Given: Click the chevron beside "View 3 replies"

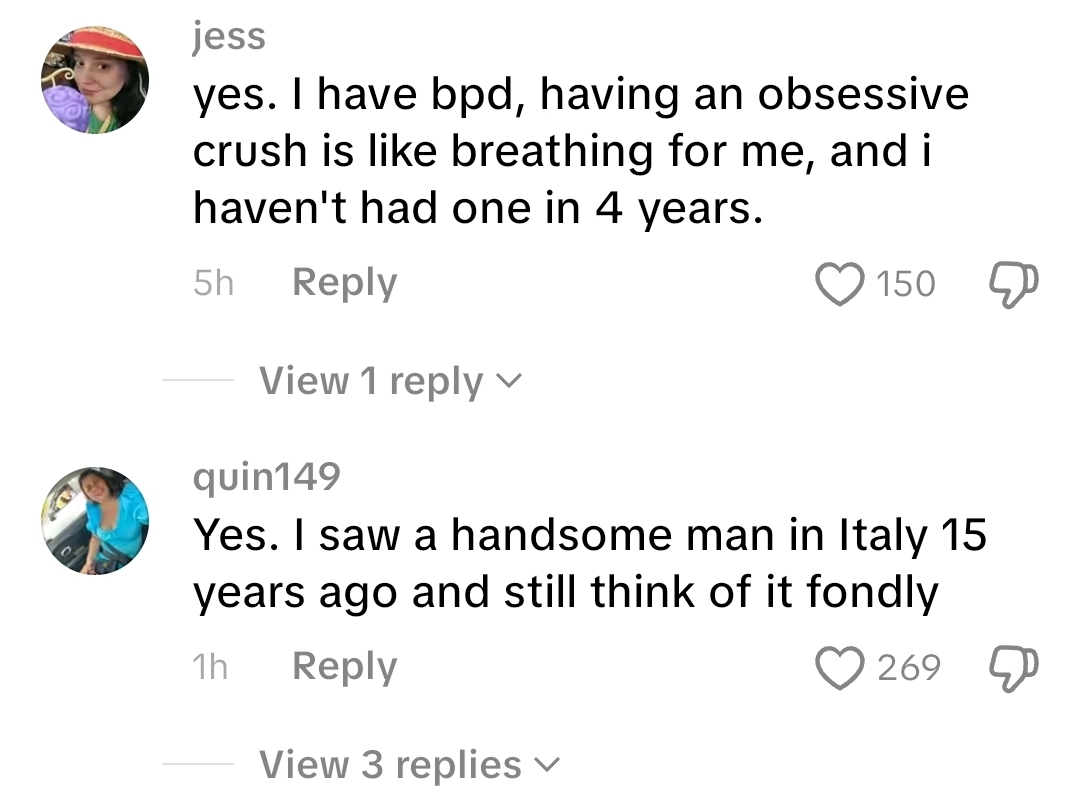Looking at the screenshot, I should [x=546, y=766].
